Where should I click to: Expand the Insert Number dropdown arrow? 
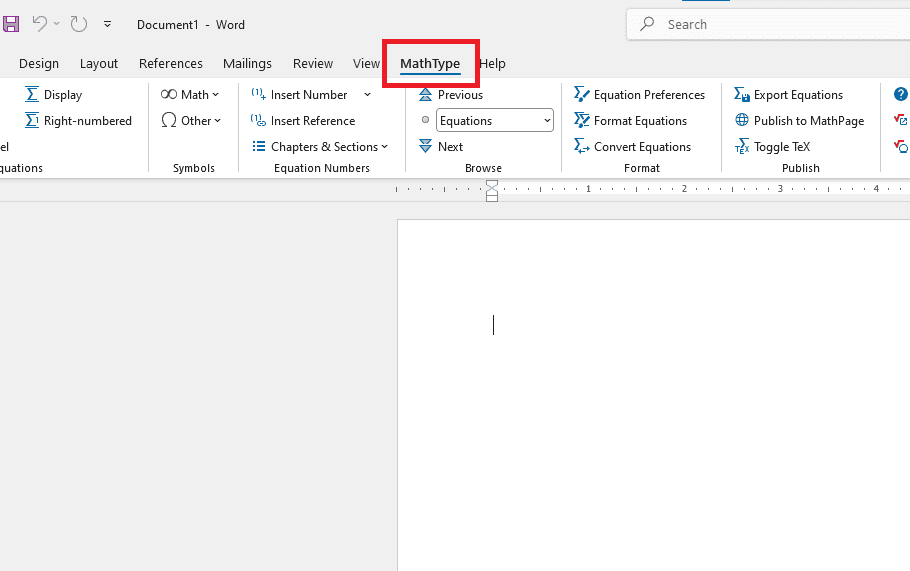click(x=367, y=95)
